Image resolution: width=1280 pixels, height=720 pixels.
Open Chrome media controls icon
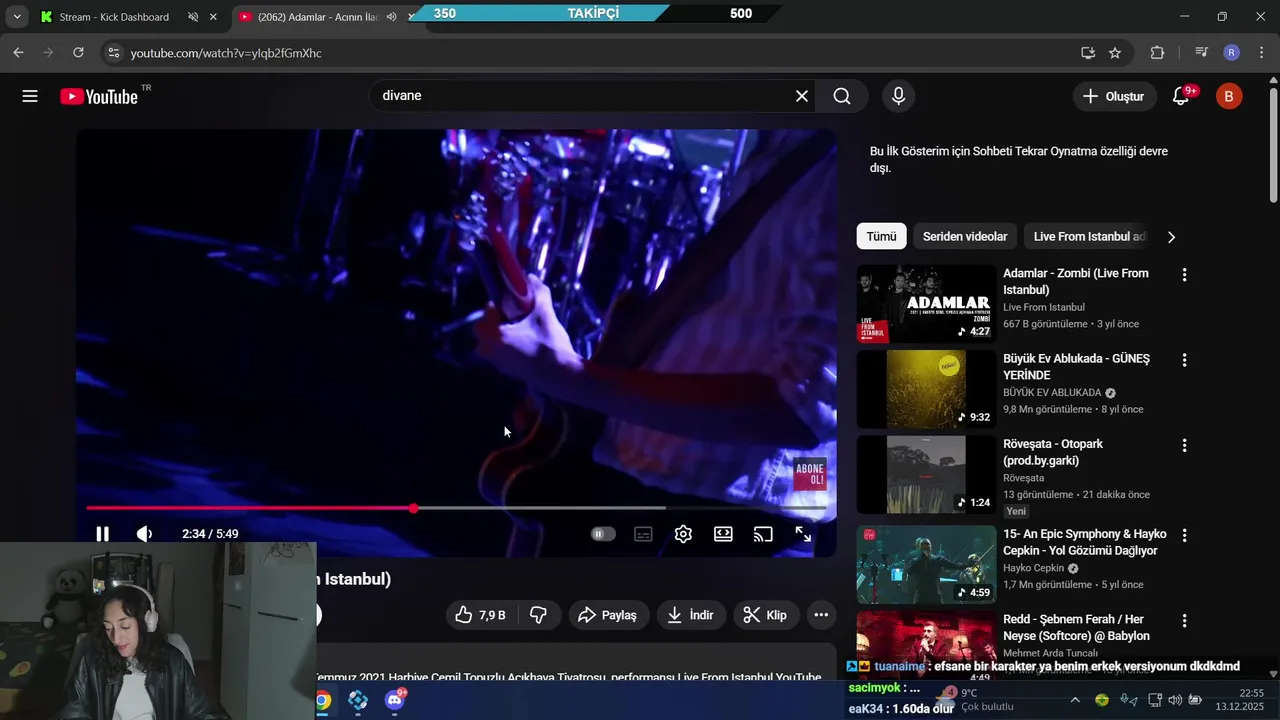coord(1202,53)
